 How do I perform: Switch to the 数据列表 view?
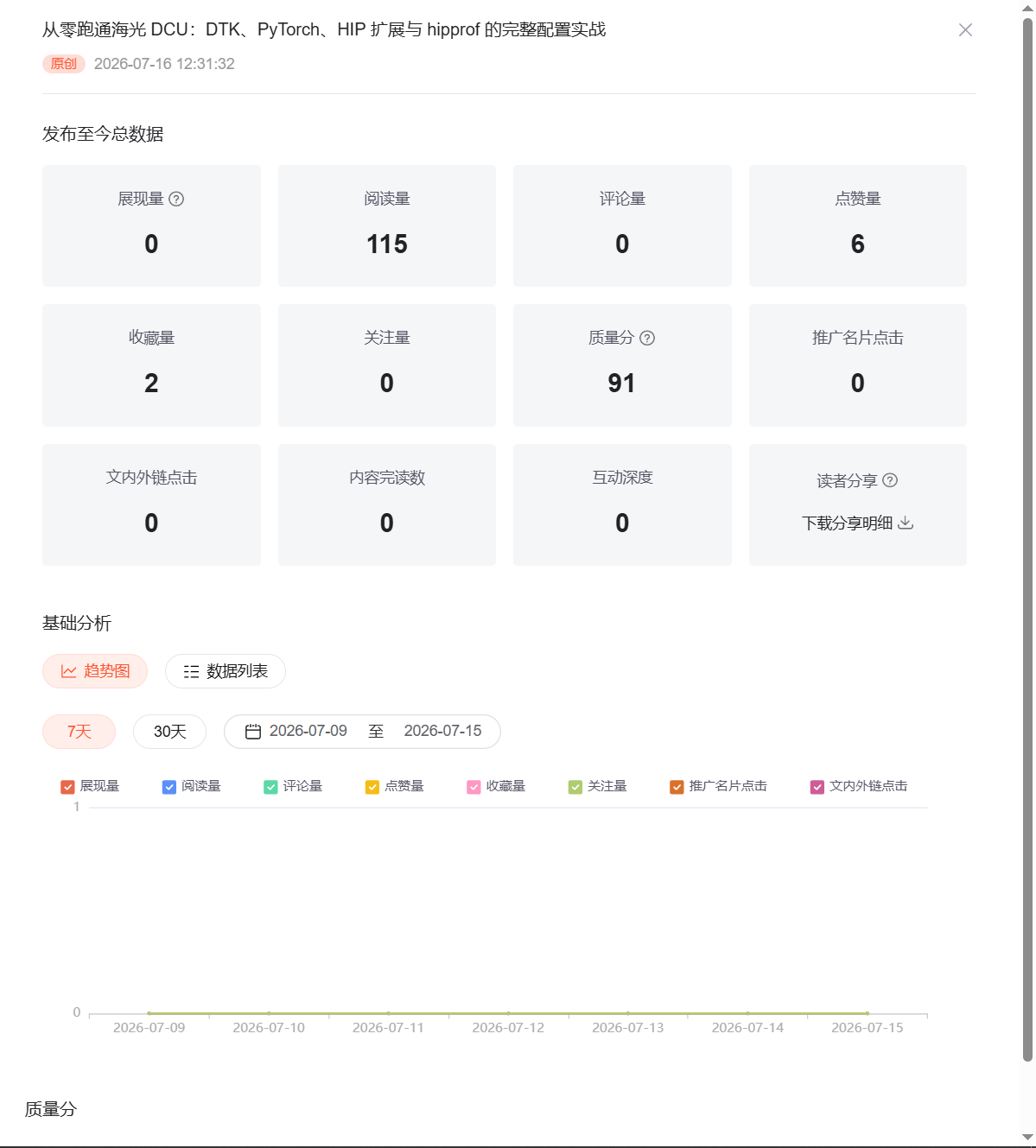(226, 671)
